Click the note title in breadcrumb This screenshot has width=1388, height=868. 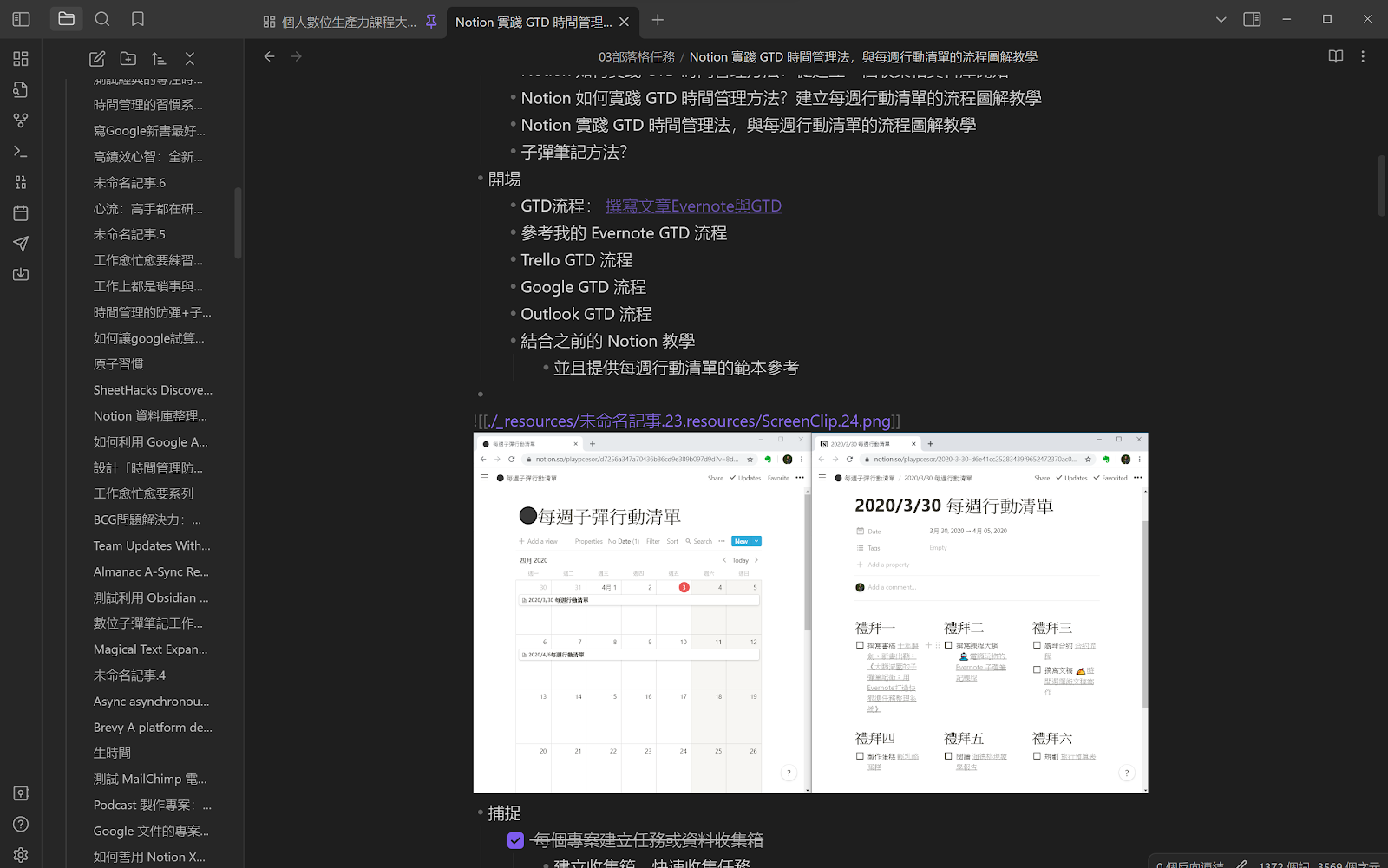click(863, 57)
